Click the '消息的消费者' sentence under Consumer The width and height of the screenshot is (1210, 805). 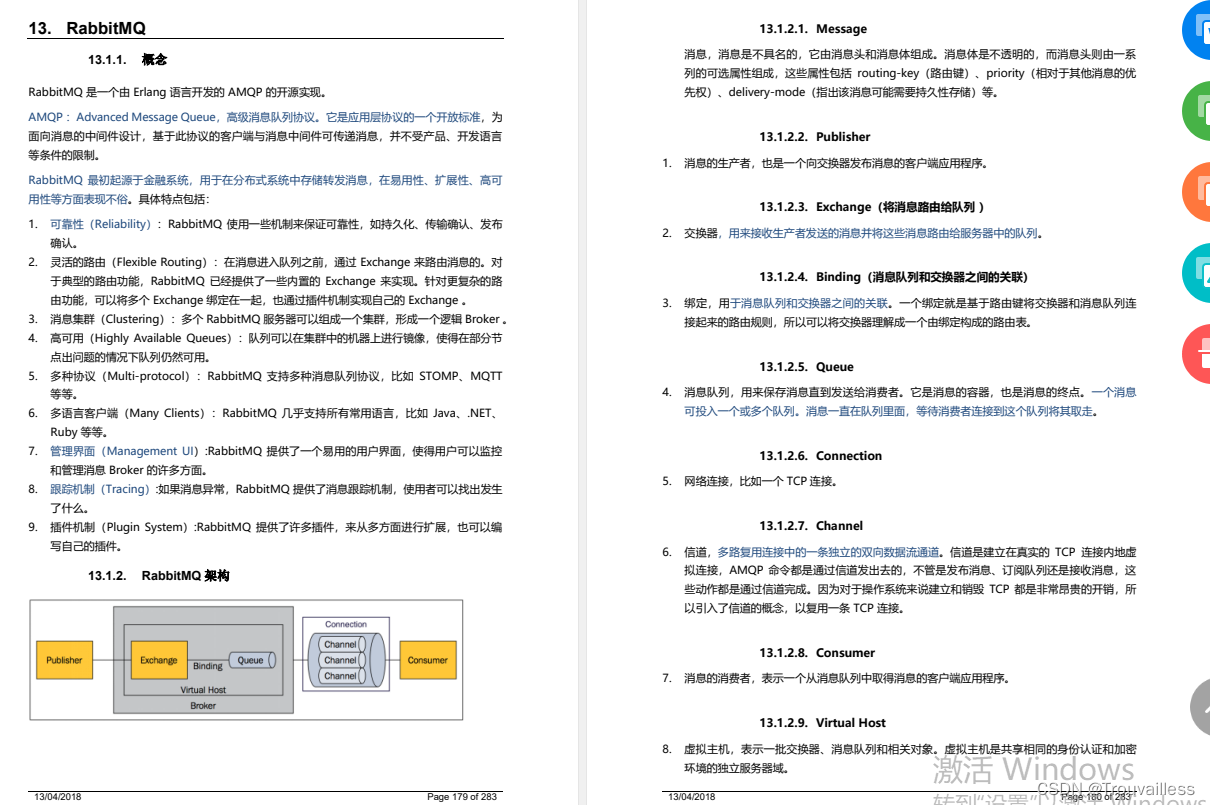pos(846,678)
